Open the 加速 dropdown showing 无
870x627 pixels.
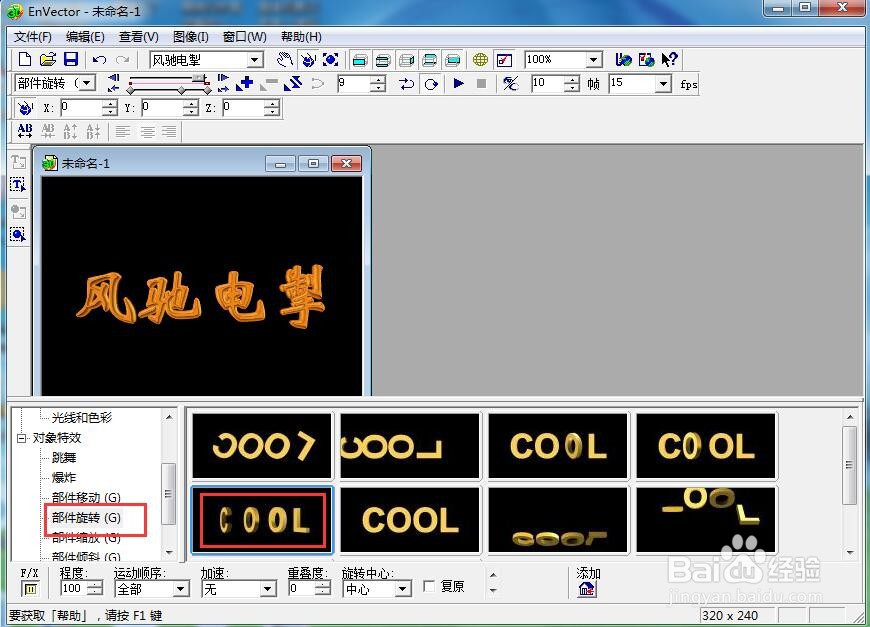[268, 589]
